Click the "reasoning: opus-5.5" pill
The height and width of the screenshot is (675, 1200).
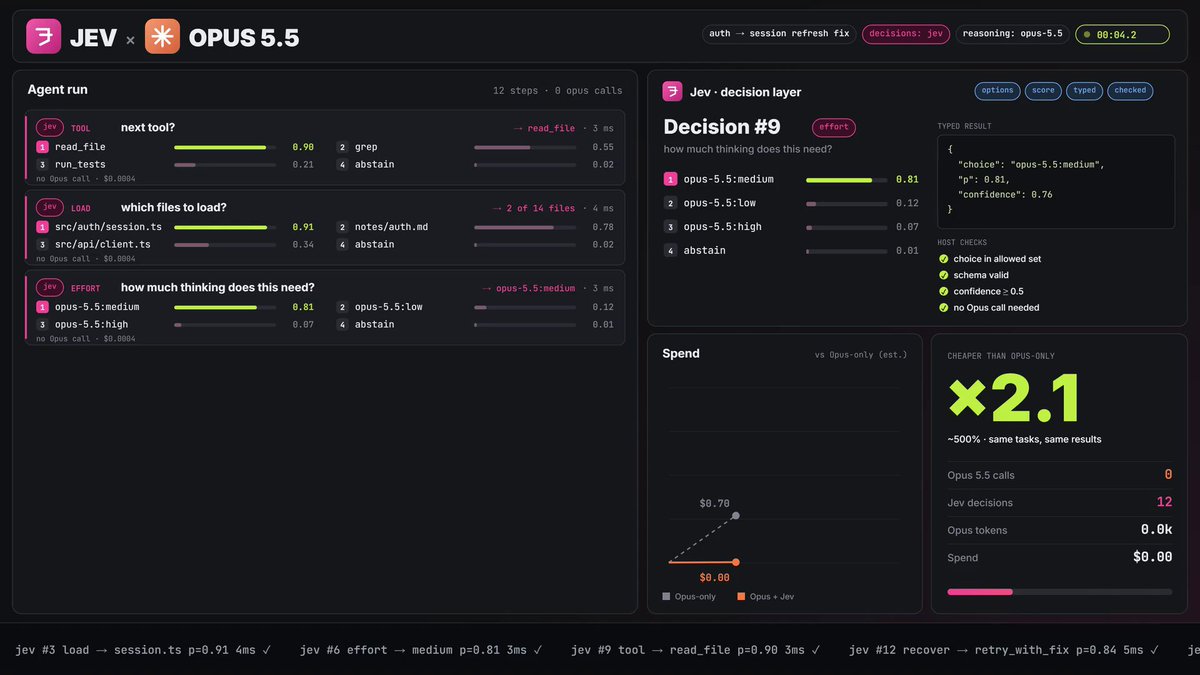coord(1012,34)
